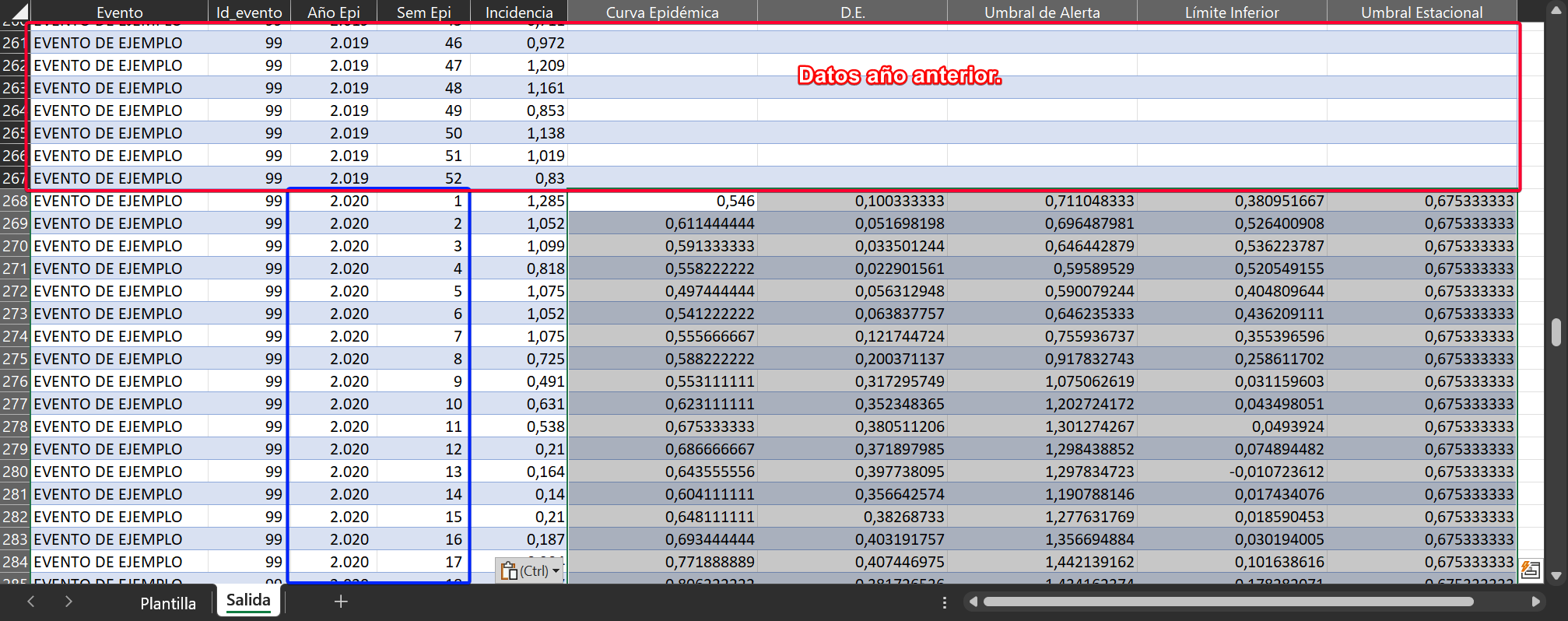Viewport: 1568px width, 621px height.
Task: Click Umbral de Alerta cell 0,711048333
Action: tap(1042, 201)
